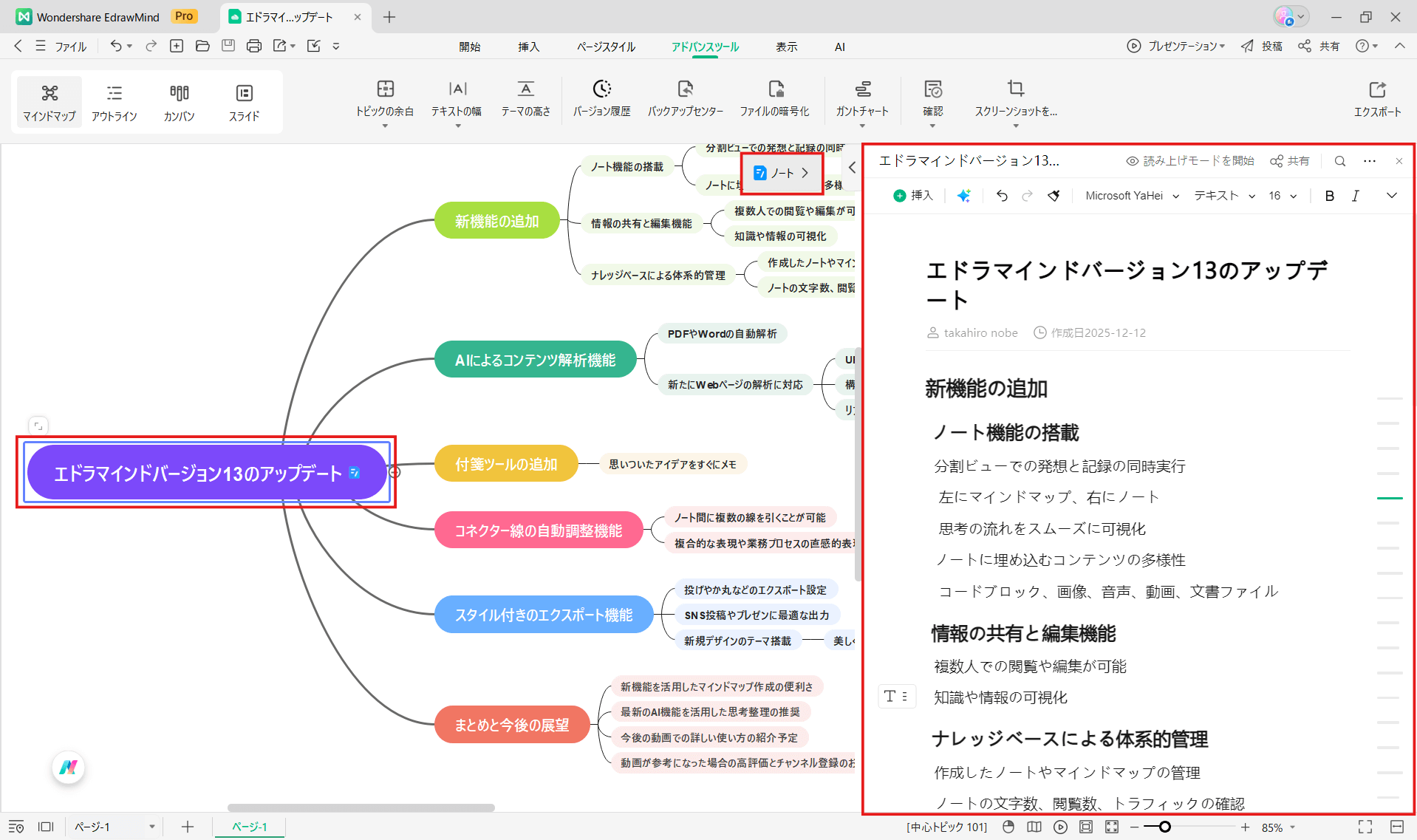Toggle bold formatting in note editor
Screen dimensions: 1417x840
(1329, 196)
